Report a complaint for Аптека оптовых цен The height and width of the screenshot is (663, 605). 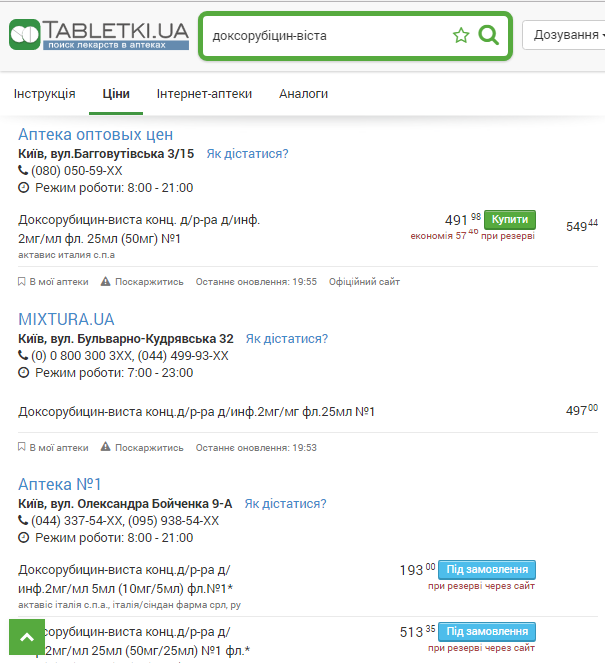pyautogui.click(x=142, y=282)
